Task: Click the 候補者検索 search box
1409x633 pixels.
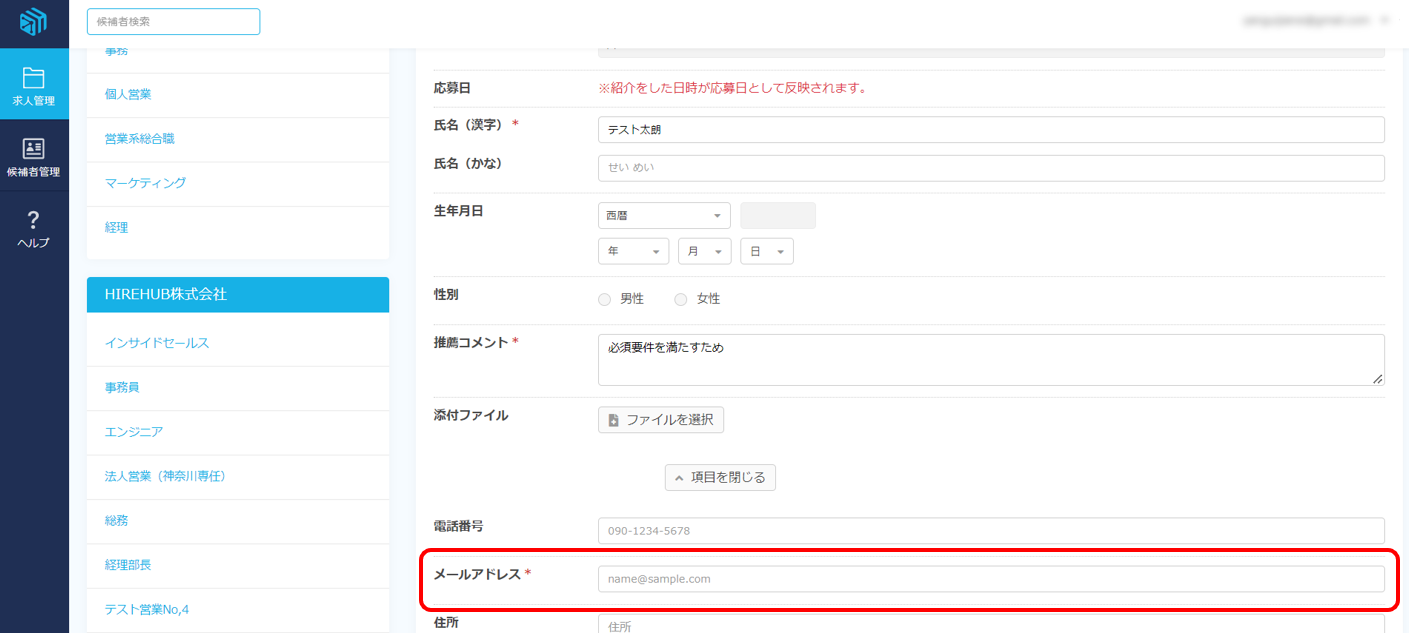Action: click(x=173, y=22)
